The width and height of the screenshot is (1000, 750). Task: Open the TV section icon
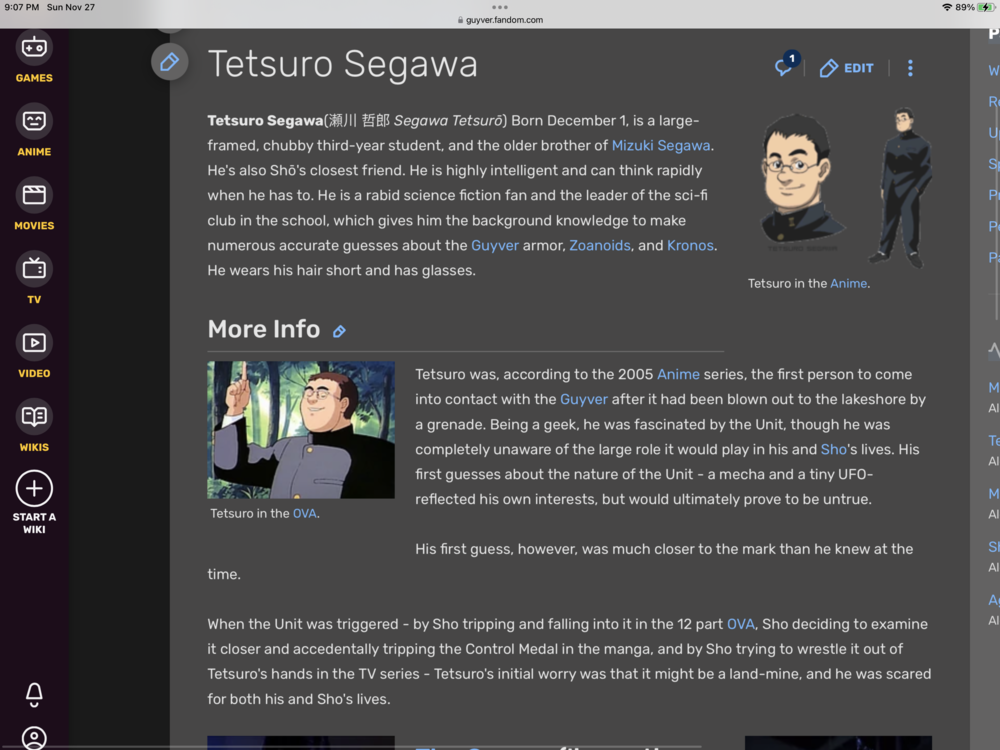point(34,269)
